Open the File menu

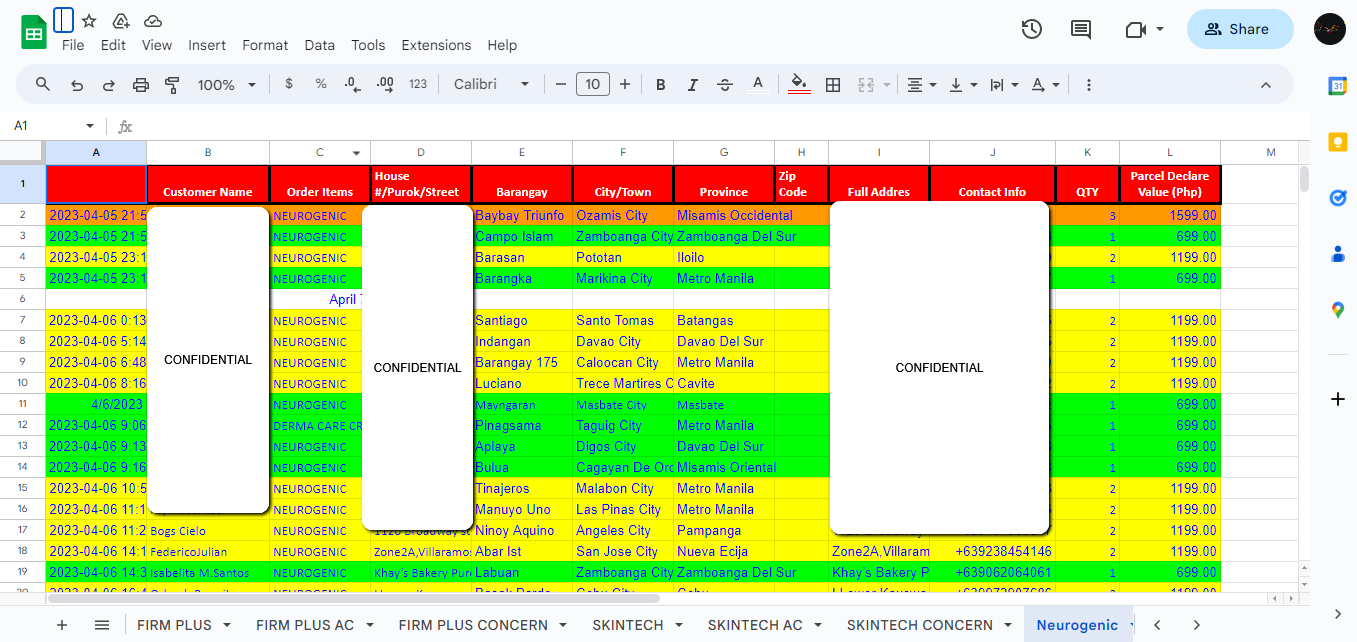pyautogui.click(x=73, y=45)
